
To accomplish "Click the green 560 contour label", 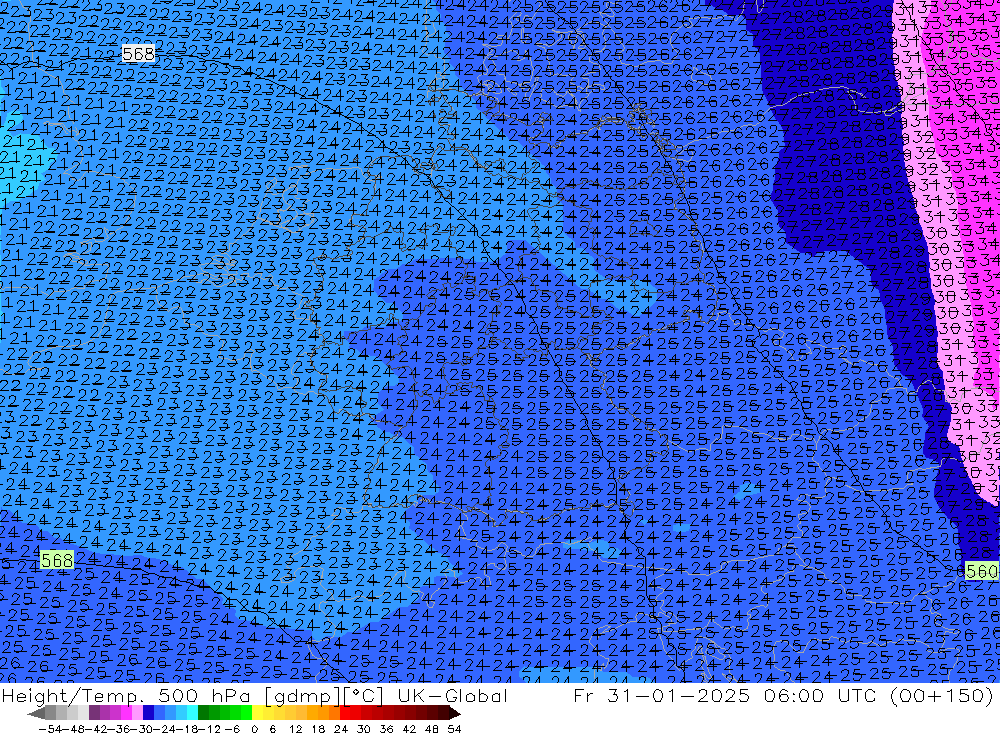I will coord(982,570).
